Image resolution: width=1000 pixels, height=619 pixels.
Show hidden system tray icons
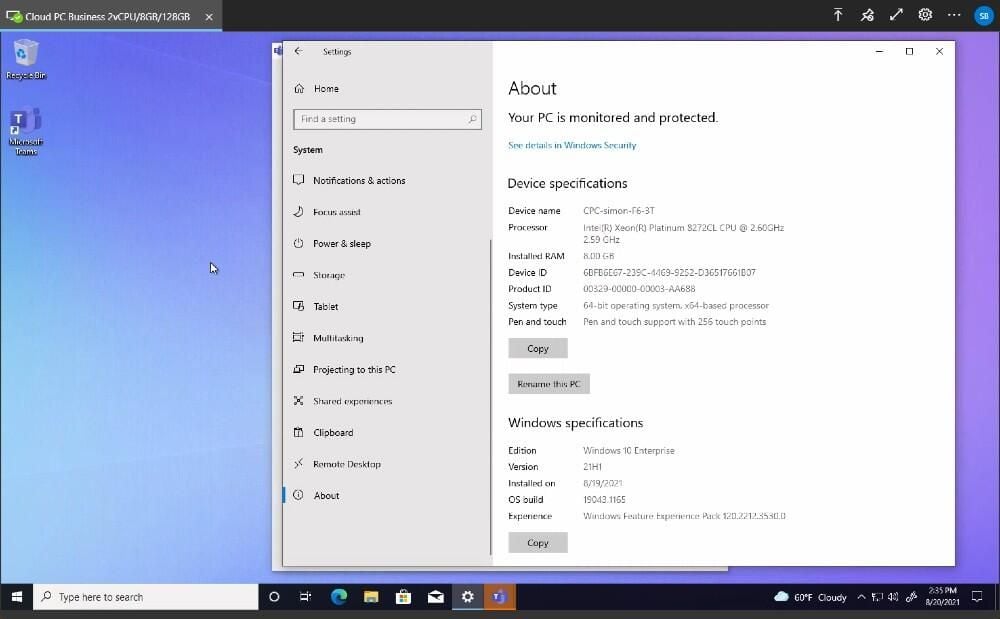[861, 597]
